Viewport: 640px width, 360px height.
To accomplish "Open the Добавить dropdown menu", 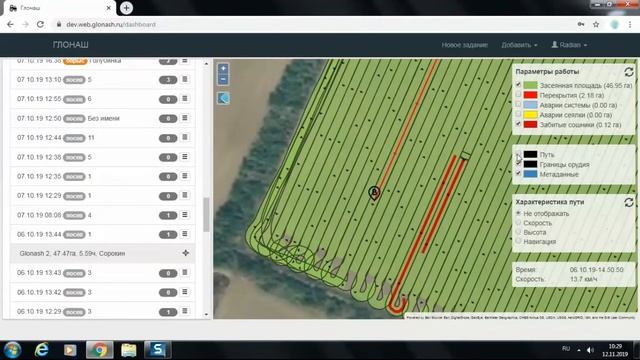I will tap(519, 45).
